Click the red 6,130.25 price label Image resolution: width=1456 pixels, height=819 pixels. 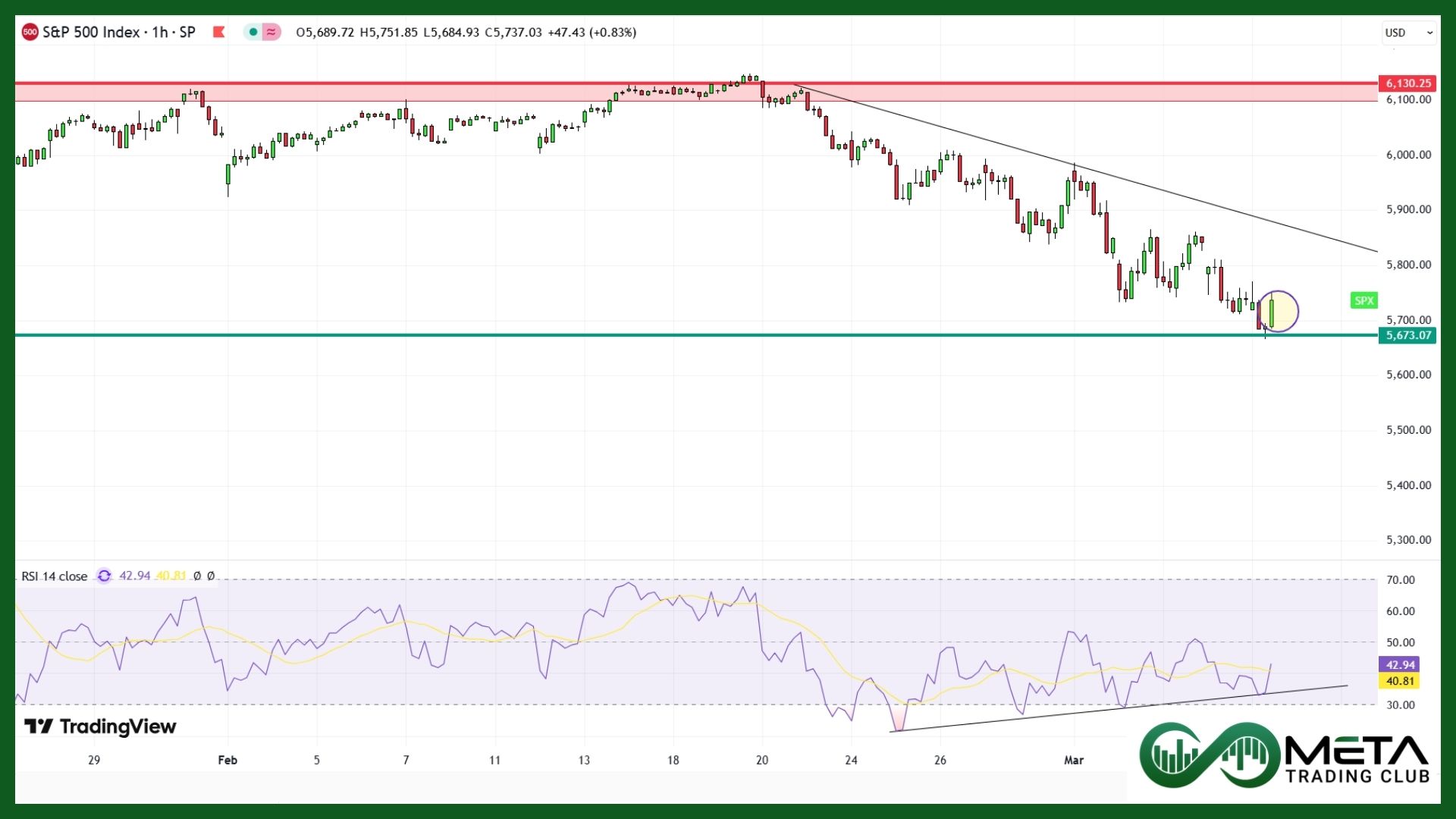[1408, 83]
